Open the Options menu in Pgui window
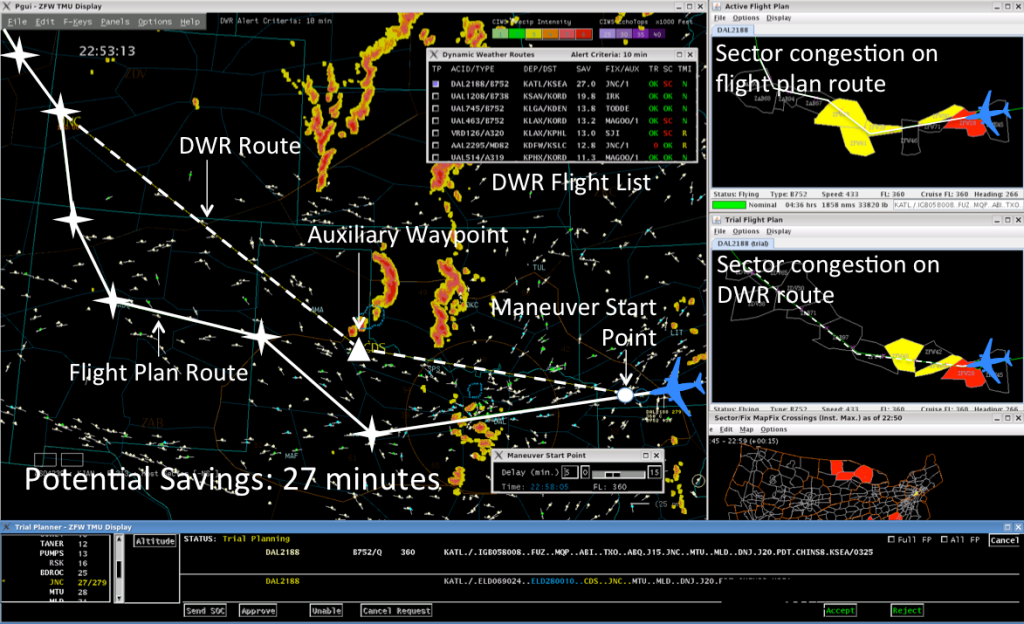 (x=155, y=22)
